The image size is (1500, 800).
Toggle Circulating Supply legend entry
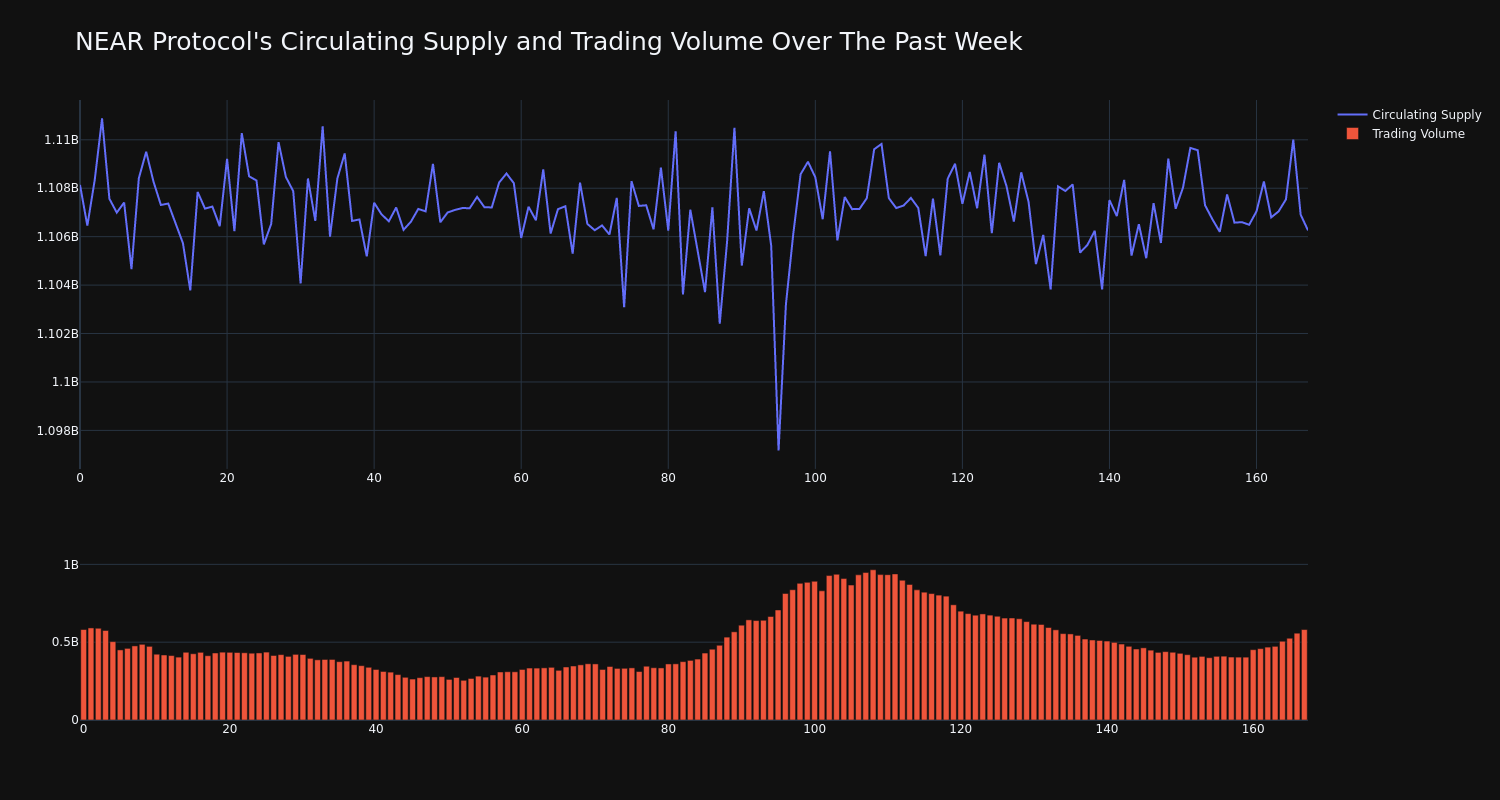pyautogui.click(x=1410, y=115)
